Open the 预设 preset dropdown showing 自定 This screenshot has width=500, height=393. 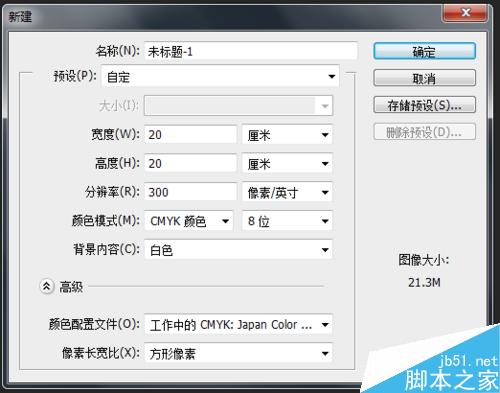point(220,77)
